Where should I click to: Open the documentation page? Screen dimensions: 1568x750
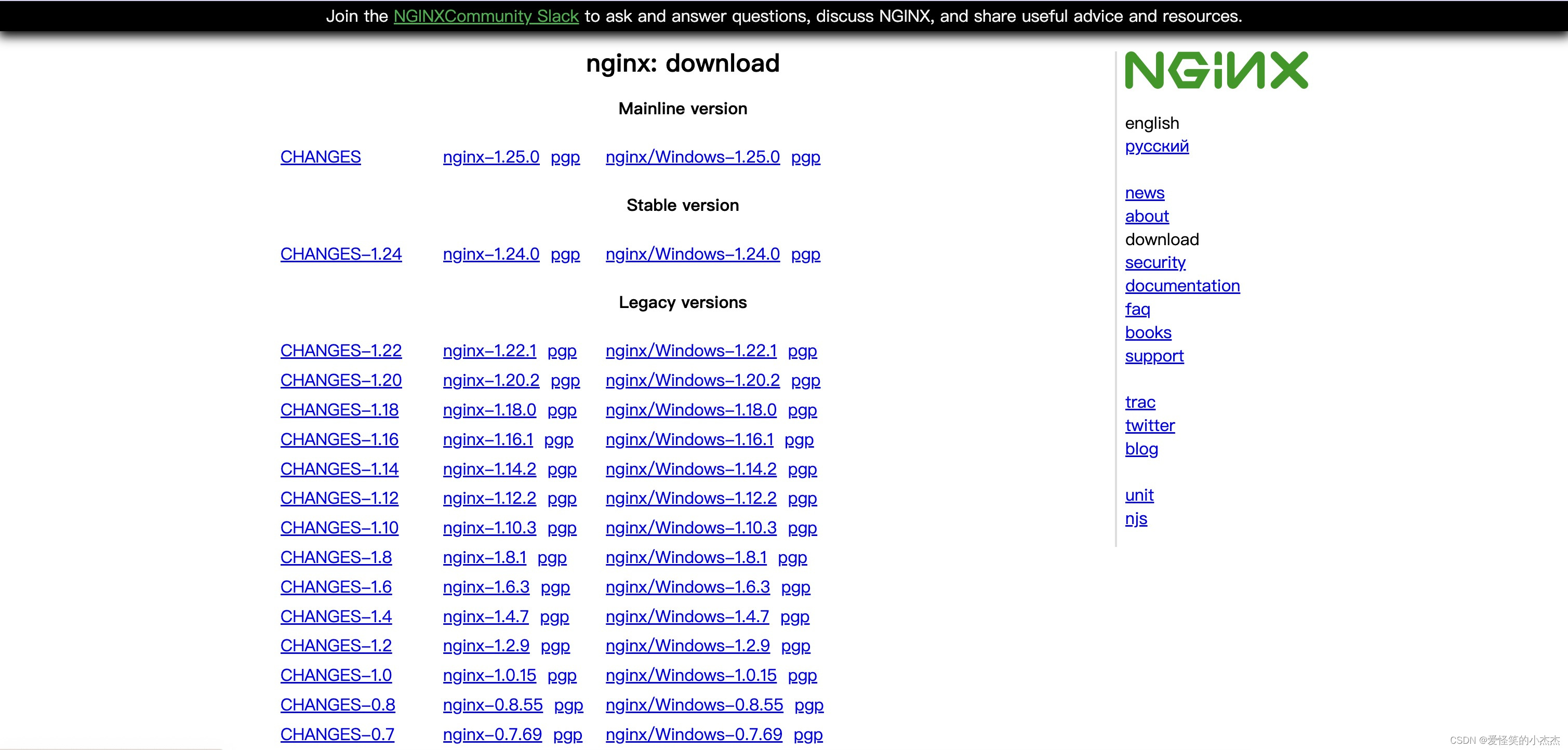(1182, 285)
